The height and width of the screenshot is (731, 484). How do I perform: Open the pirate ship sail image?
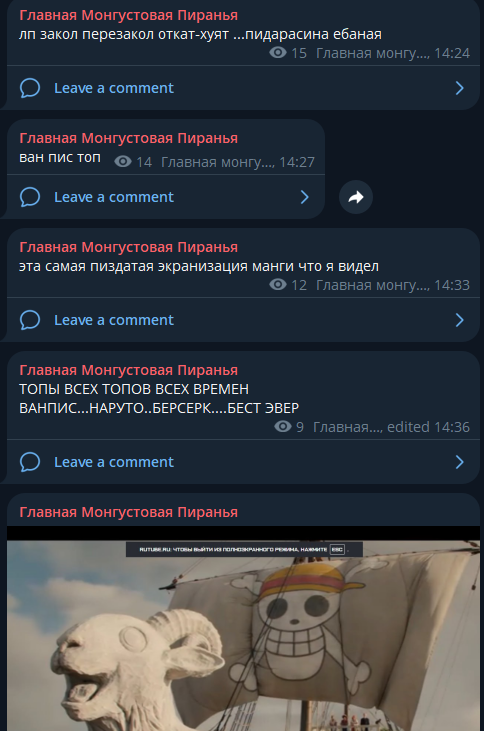pos(243,628)
